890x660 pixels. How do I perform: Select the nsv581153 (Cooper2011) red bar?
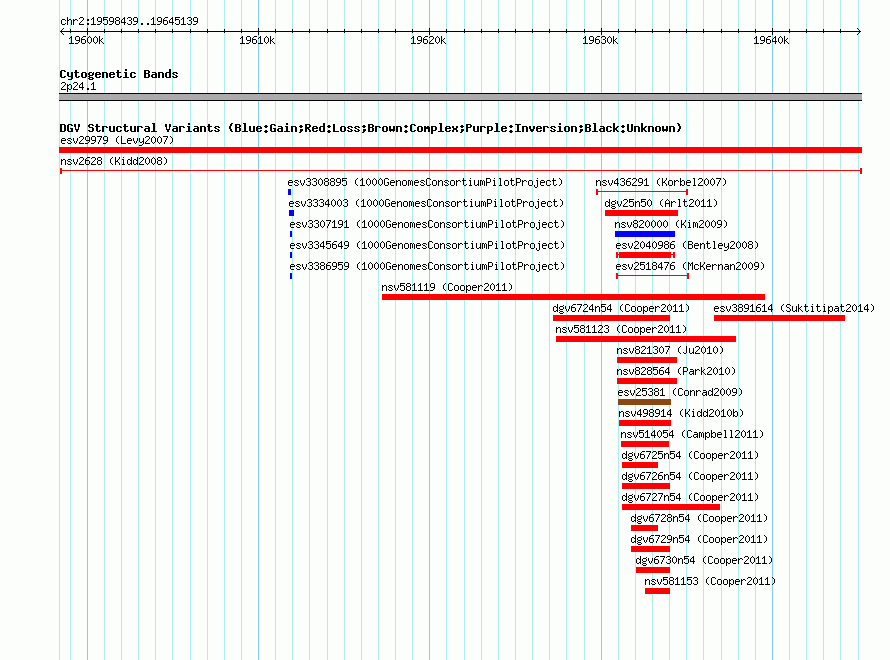coord(657,591)
